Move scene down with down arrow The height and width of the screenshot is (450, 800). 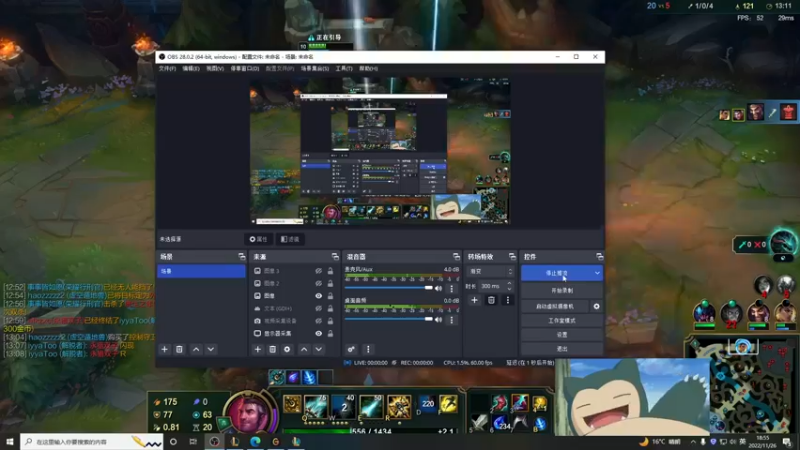pos(211,349)
